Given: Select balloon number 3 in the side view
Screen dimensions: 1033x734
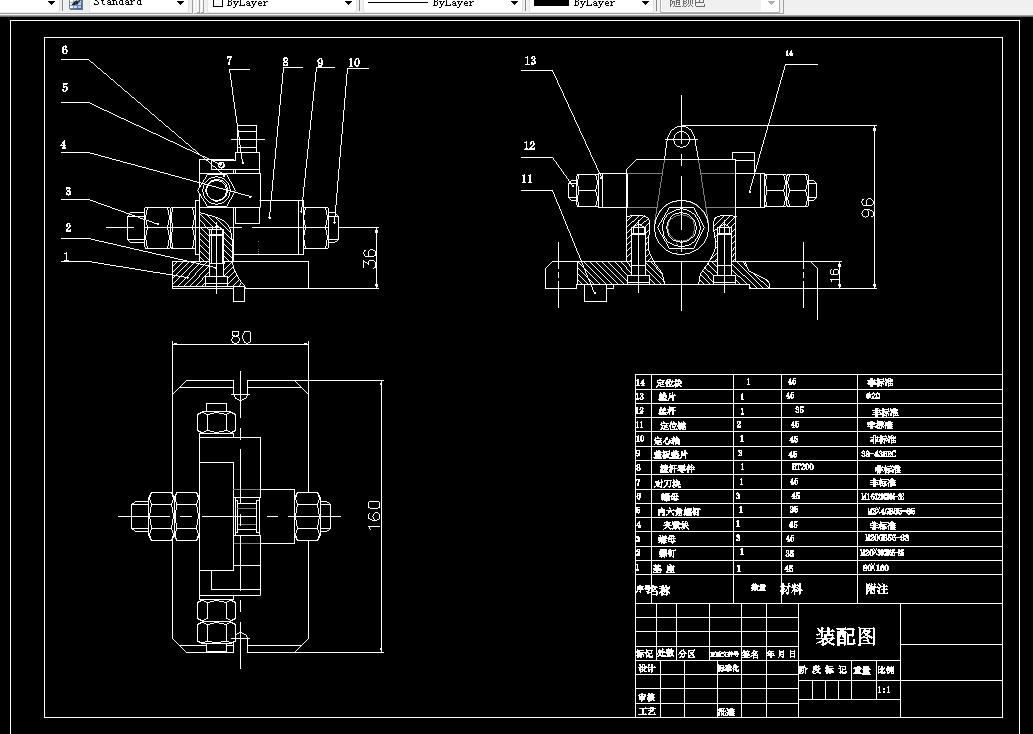Looking at the screenshot, I should [68, 192].
